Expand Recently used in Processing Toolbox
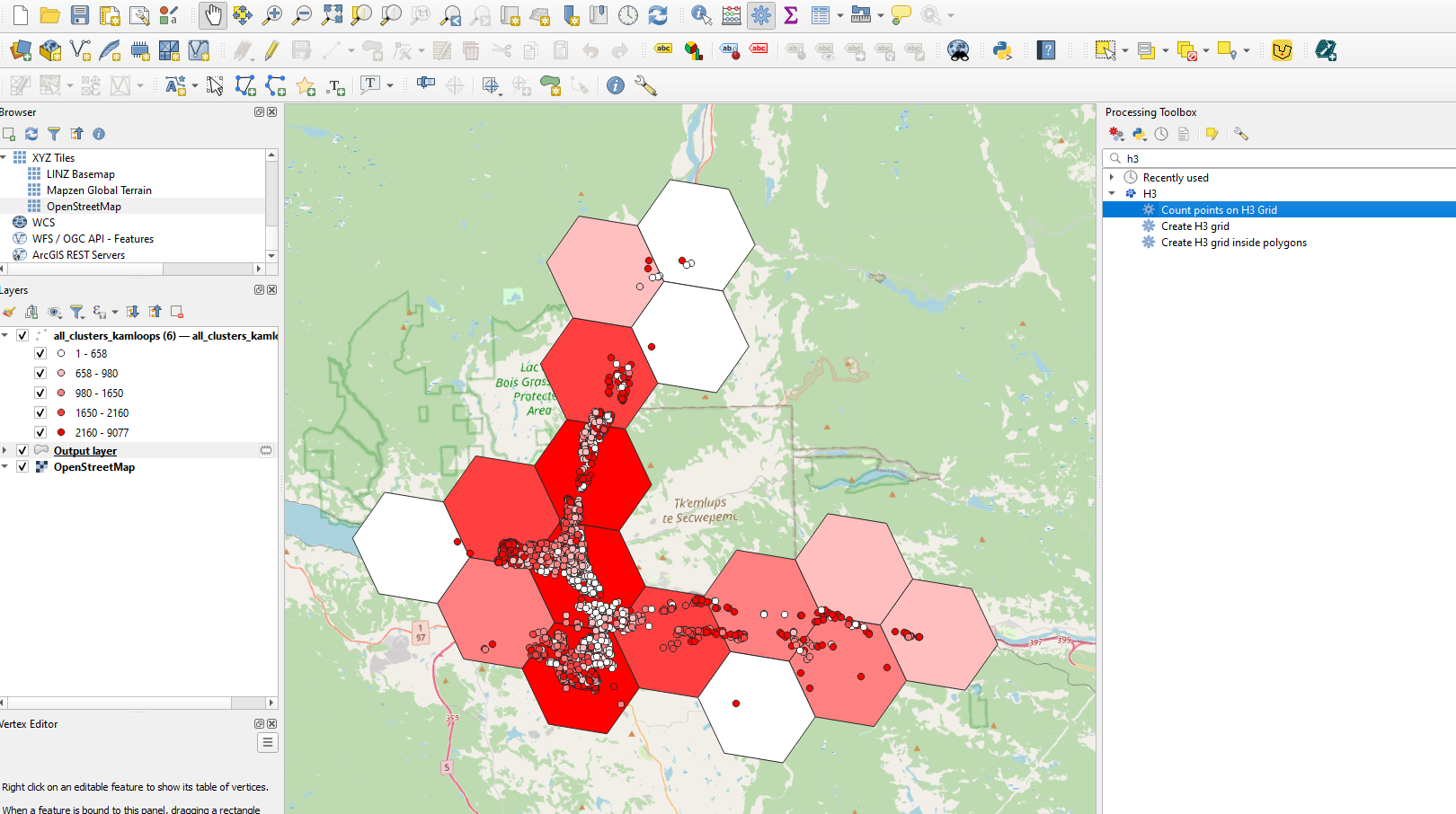Screen dimensions: 1456x814 tap(1112, 177)
